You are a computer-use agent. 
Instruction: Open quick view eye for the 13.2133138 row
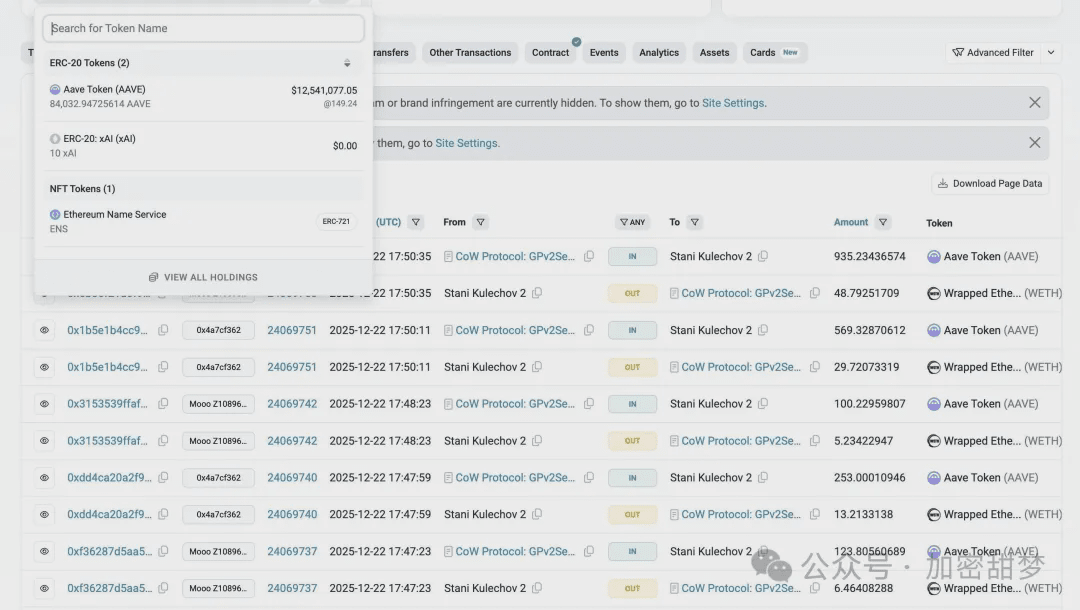click(x=44, y=514)
